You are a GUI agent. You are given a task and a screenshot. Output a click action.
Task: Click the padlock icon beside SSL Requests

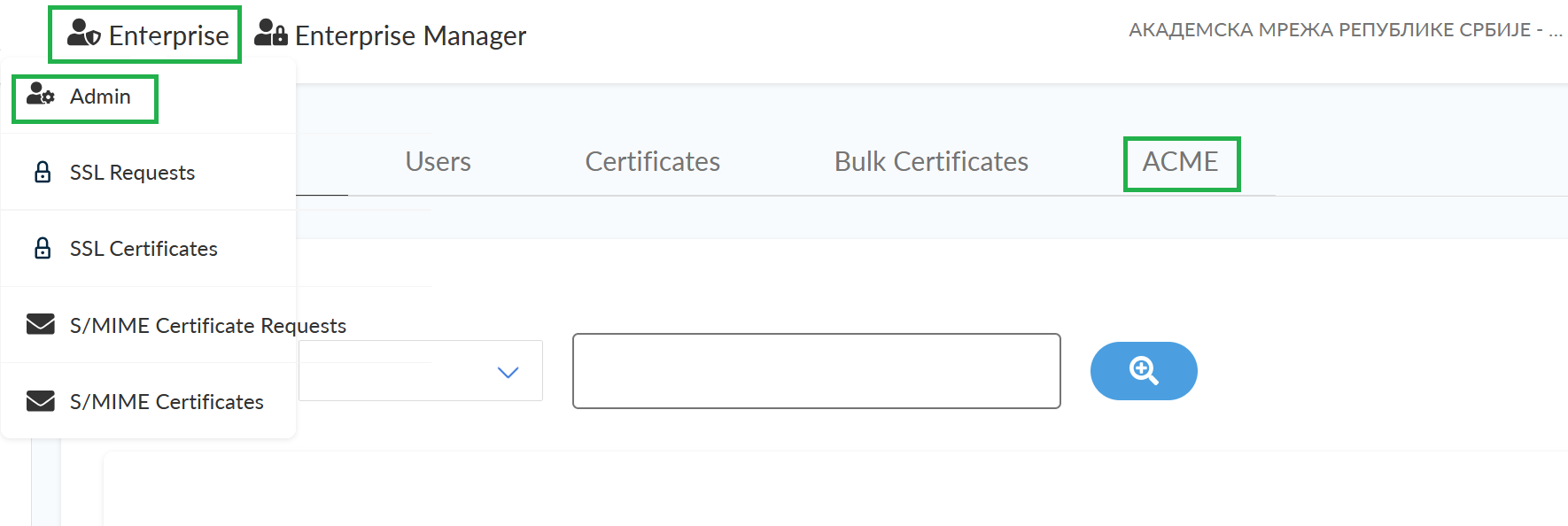point(42,172)
